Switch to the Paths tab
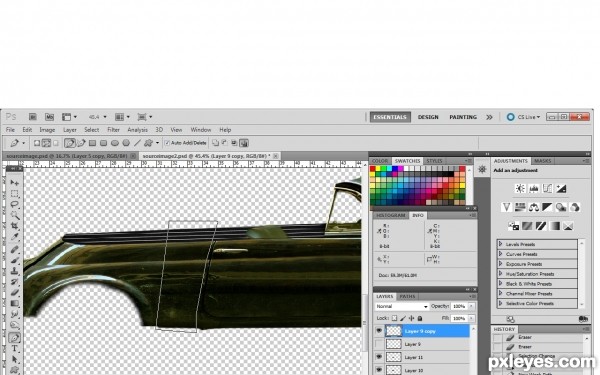The width and height of the screenshot is (600, 375). (407, 297)
